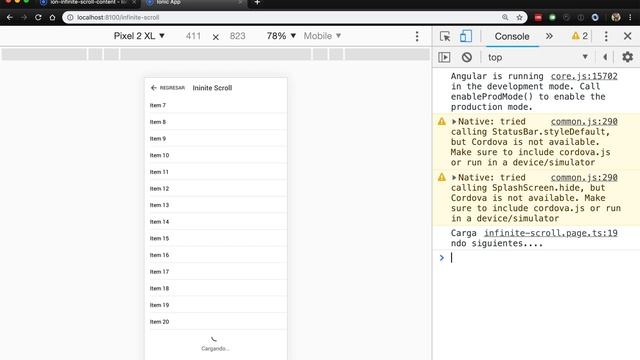This screenshot has width=640, height=360.
Task: Open device toolbar more options dots
Action: coord(417,36)
